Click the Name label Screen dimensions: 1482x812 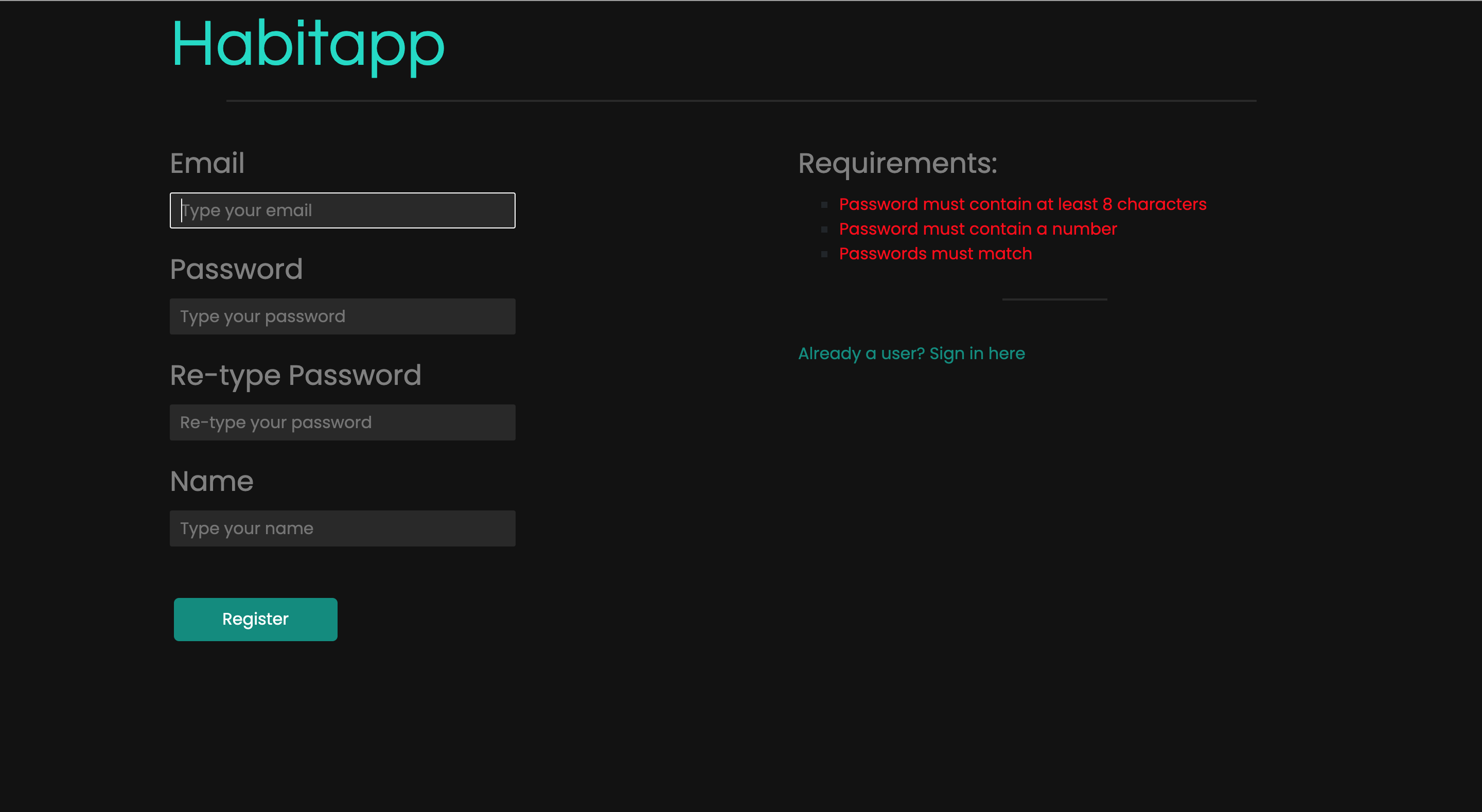(211, 481)
